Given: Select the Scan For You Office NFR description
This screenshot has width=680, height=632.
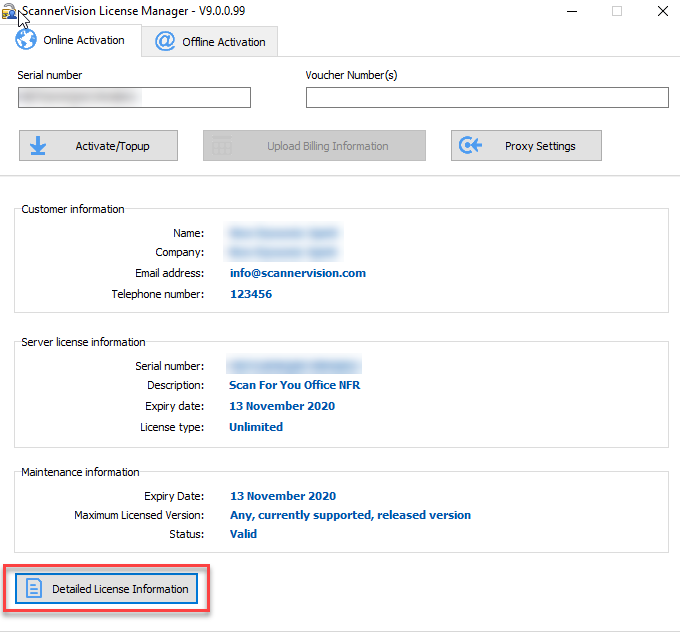Looking at the screenshot, I should point(295,386).
